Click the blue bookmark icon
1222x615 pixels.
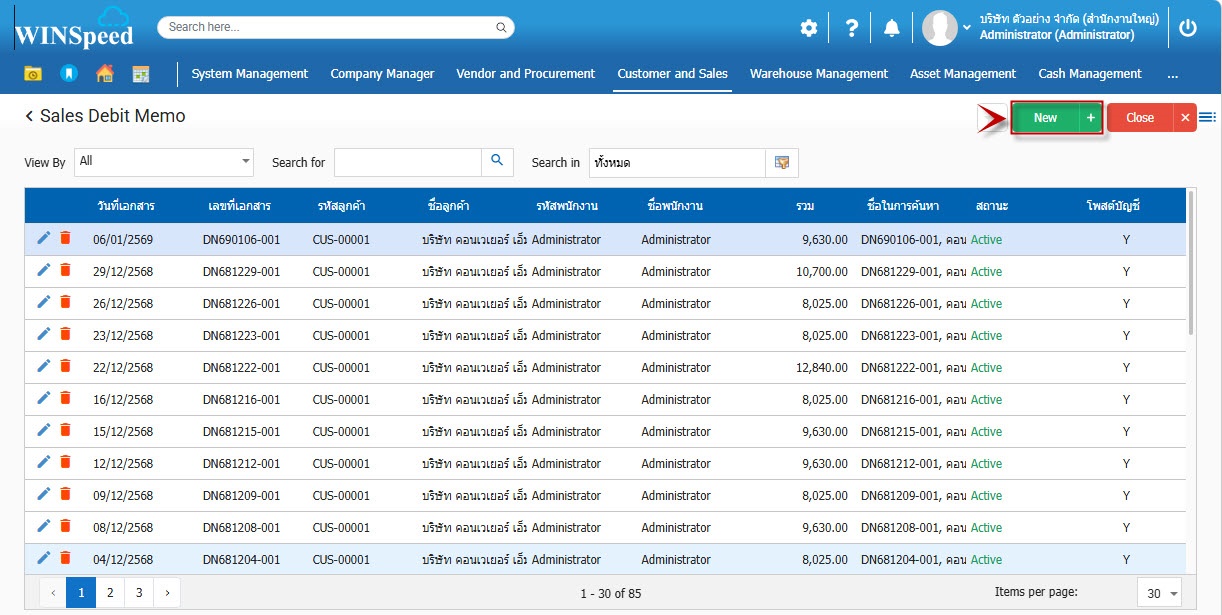(68, 74)
